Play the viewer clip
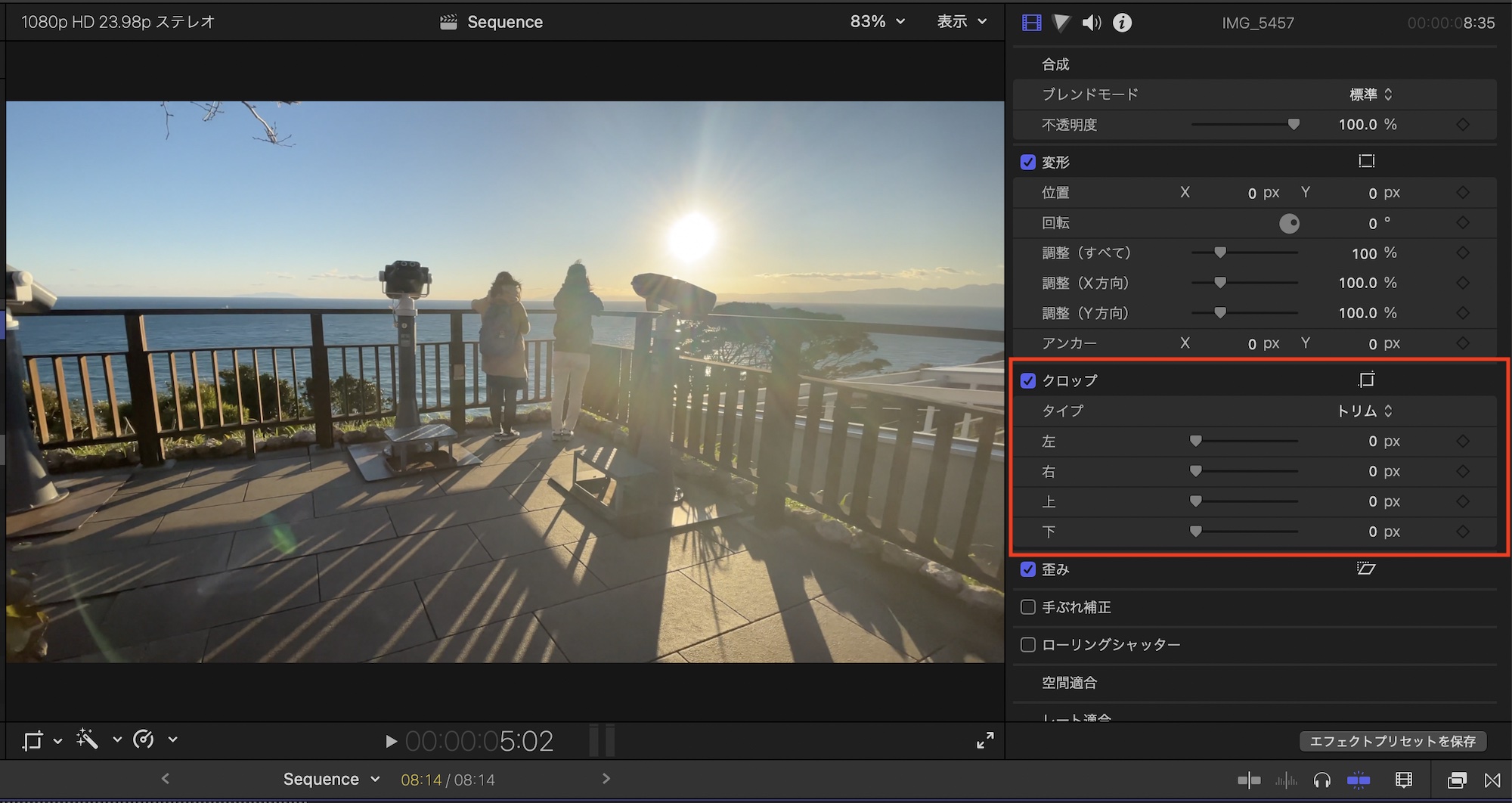 (391, 741)
